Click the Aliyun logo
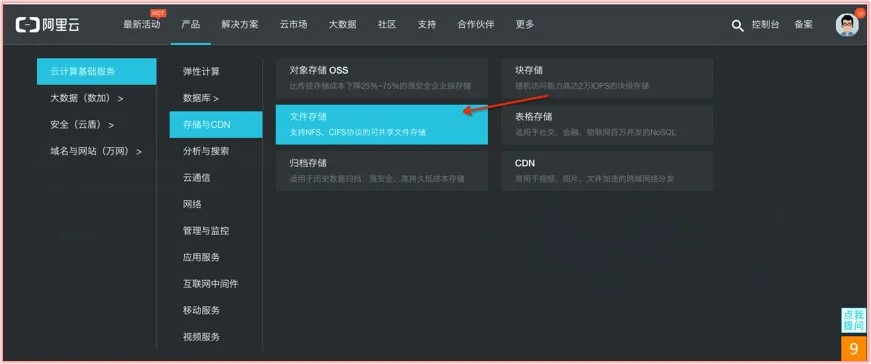871x364 pixels. point(48,24)
